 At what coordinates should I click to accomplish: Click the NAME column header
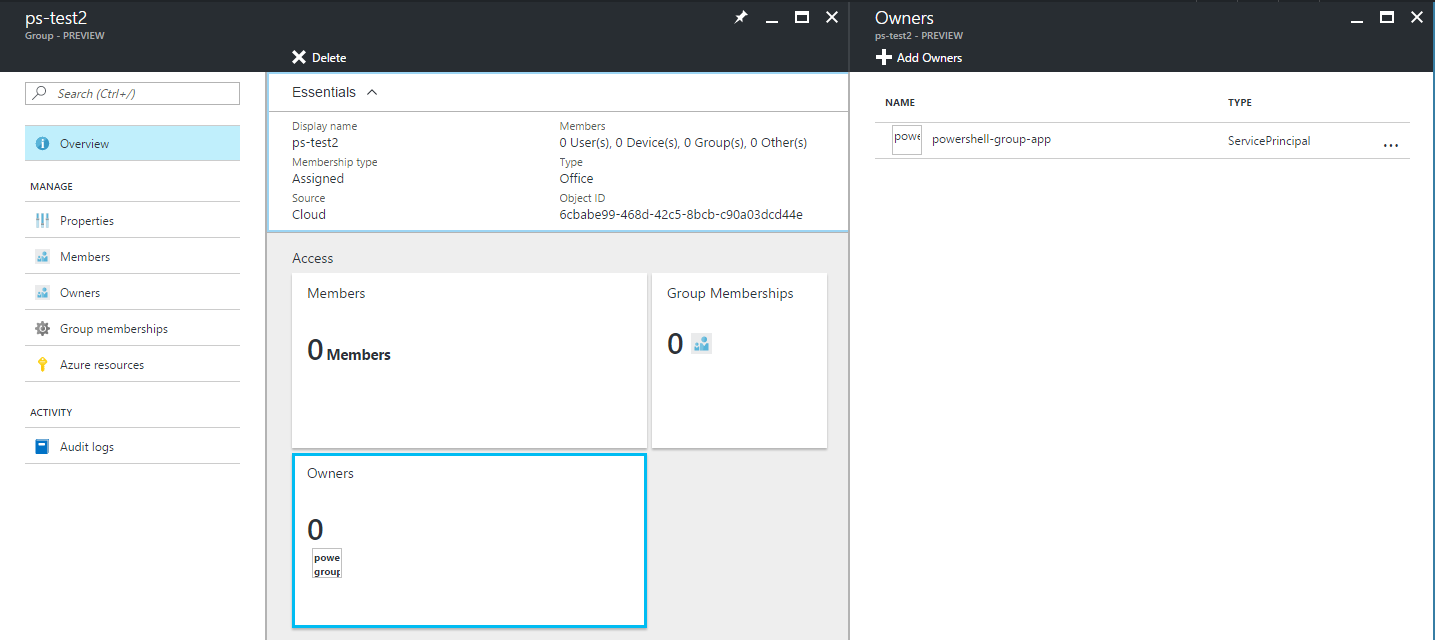(x=900, y=103)
